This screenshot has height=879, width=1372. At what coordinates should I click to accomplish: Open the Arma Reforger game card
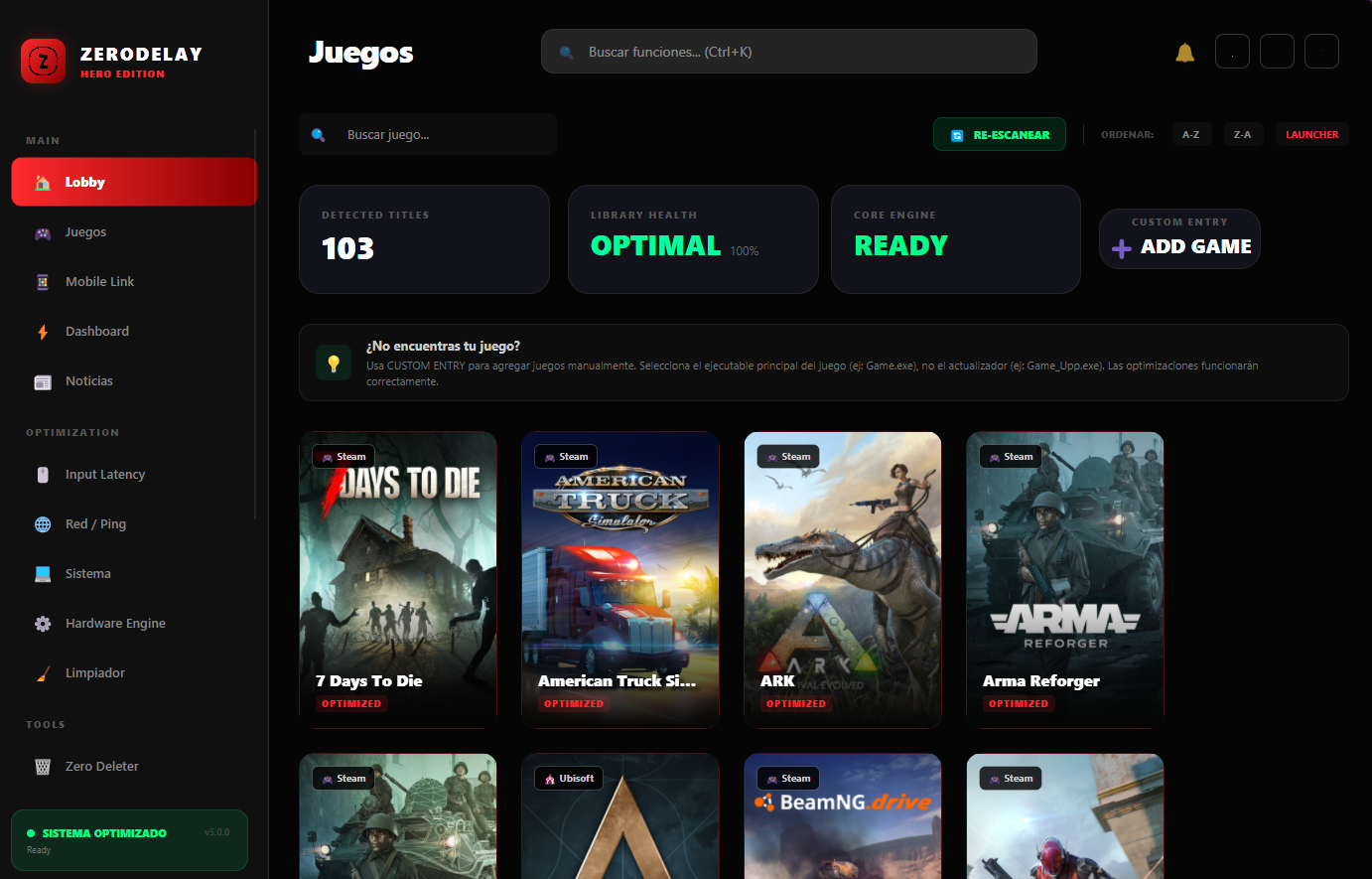coord(1065,580)
